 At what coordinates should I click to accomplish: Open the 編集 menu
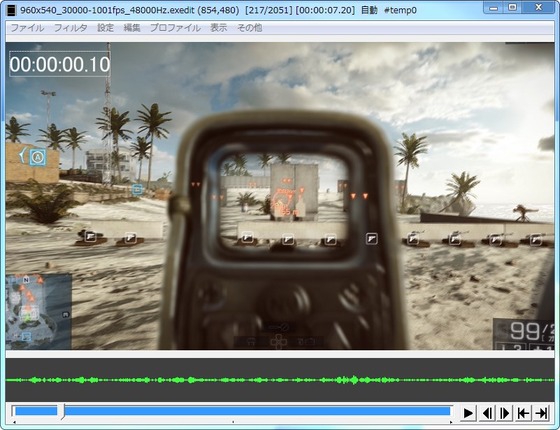click(132, 28)
